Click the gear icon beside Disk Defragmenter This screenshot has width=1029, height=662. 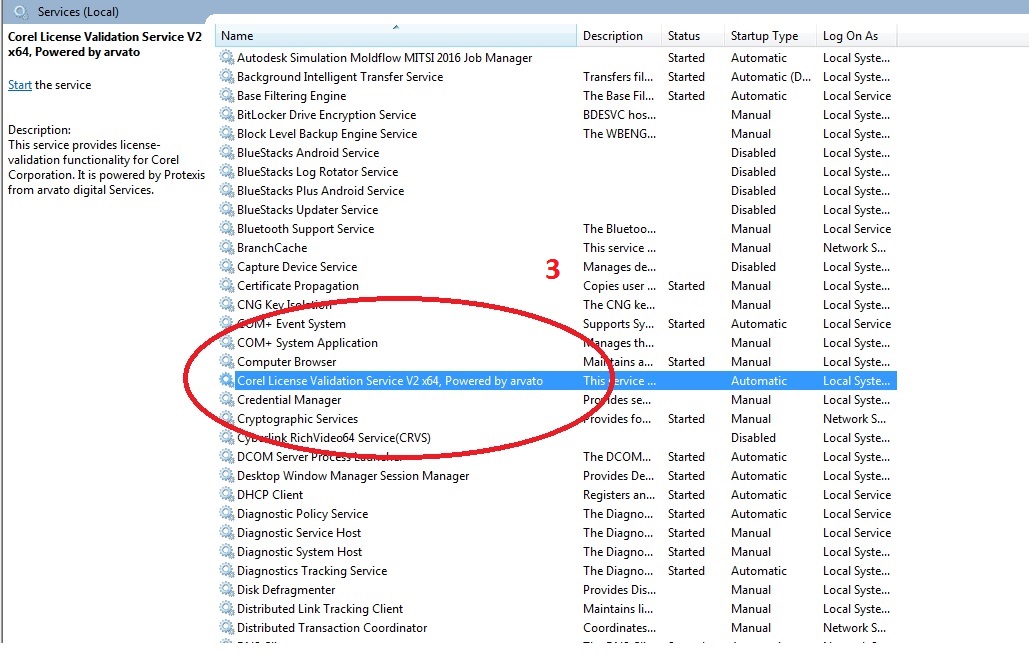[x=226, y=590]
